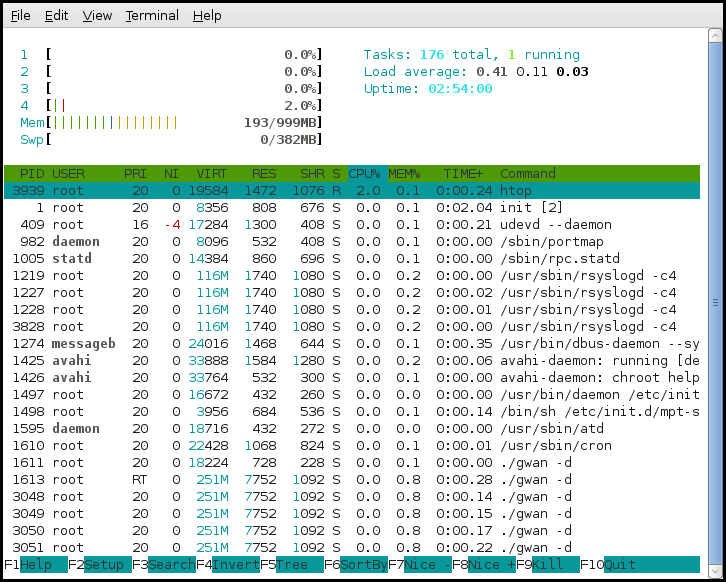
Task: Select gwan row with PID 1611
Action: (352, 463)
